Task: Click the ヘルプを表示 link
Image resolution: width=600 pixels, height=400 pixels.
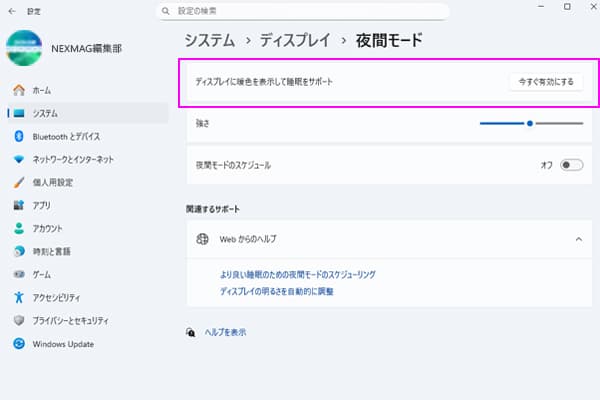Action: 225,332
